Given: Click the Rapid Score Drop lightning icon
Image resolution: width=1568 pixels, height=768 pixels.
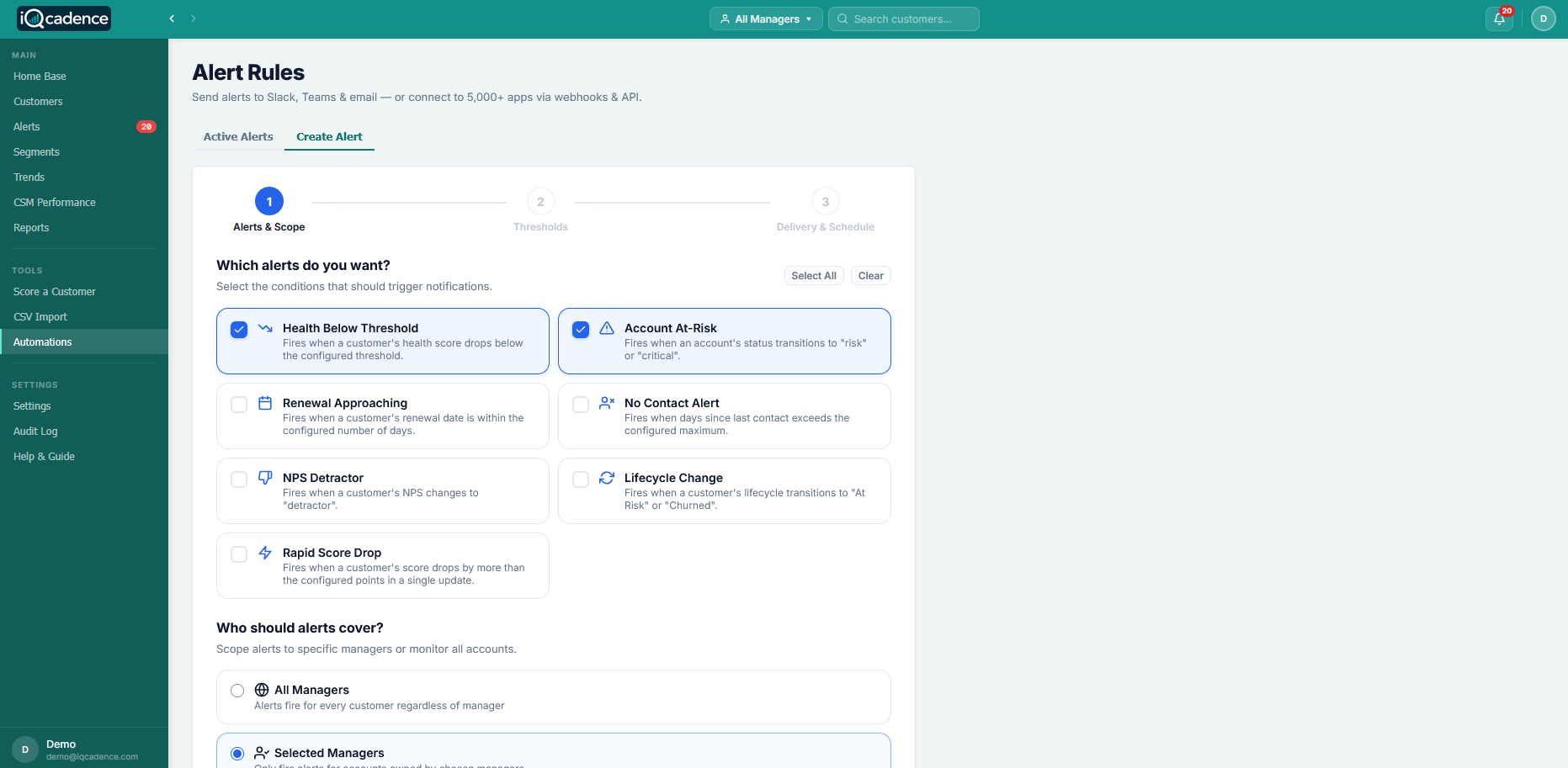Looking at the screenshot, I should [x=265, y=554].
